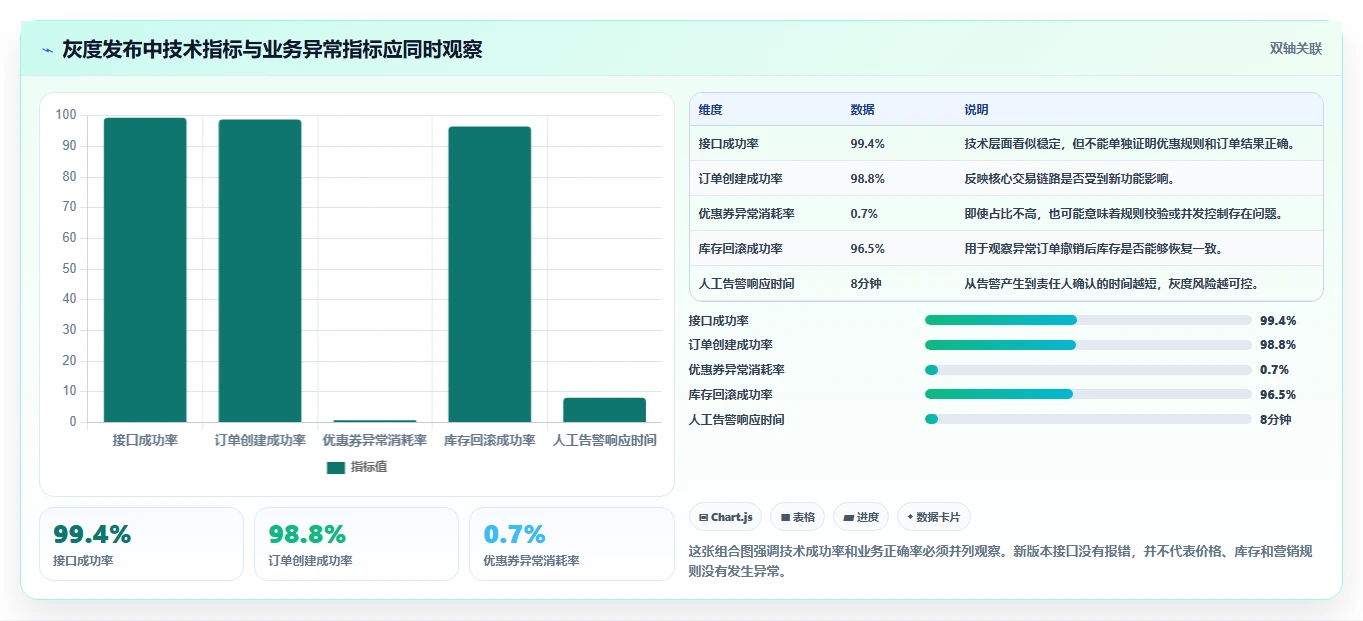Click the 维度 table column header
Screen dimensions: 1363x621
(710, 109)
